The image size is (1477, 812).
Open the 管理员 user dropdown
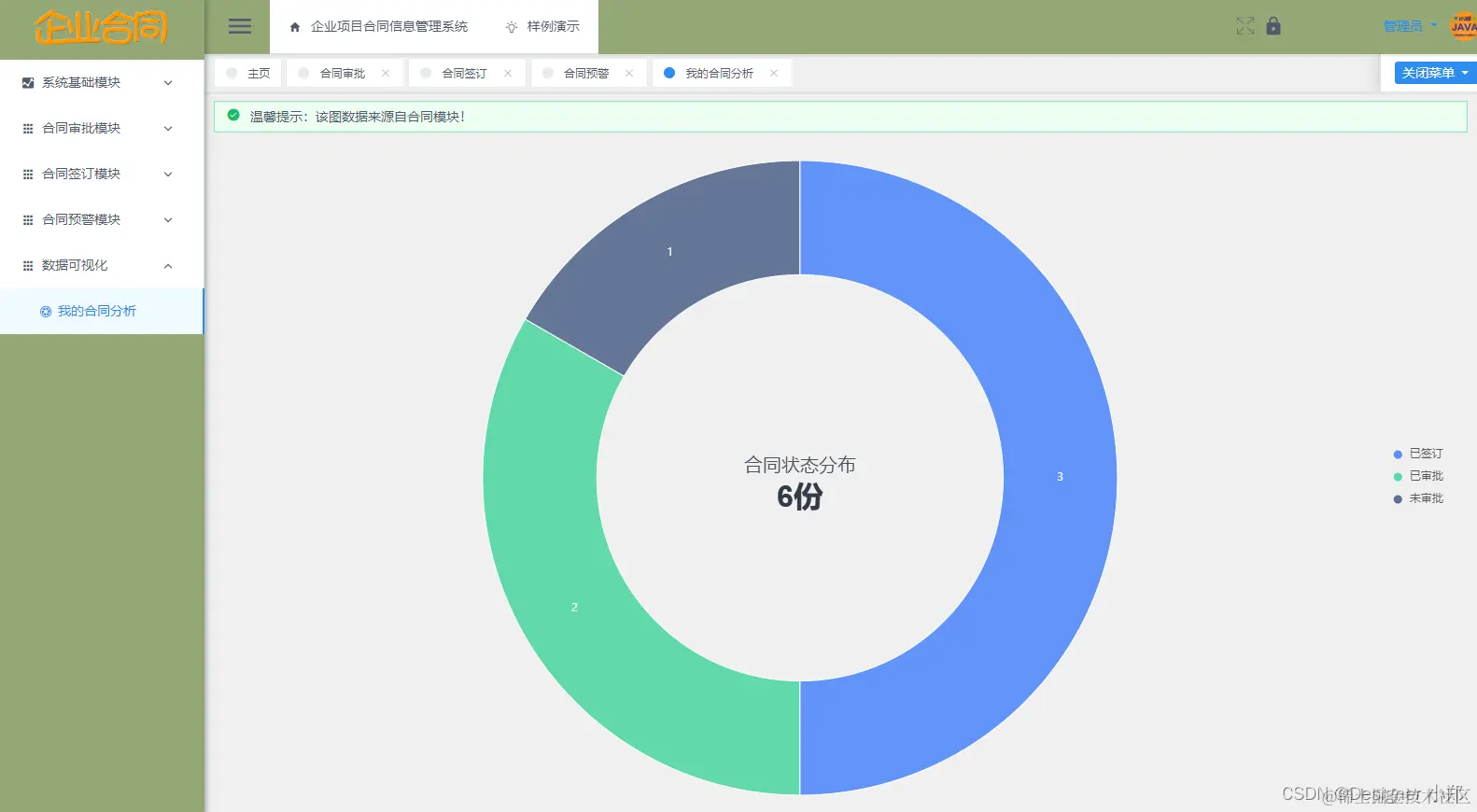(x=1410, y=26)
